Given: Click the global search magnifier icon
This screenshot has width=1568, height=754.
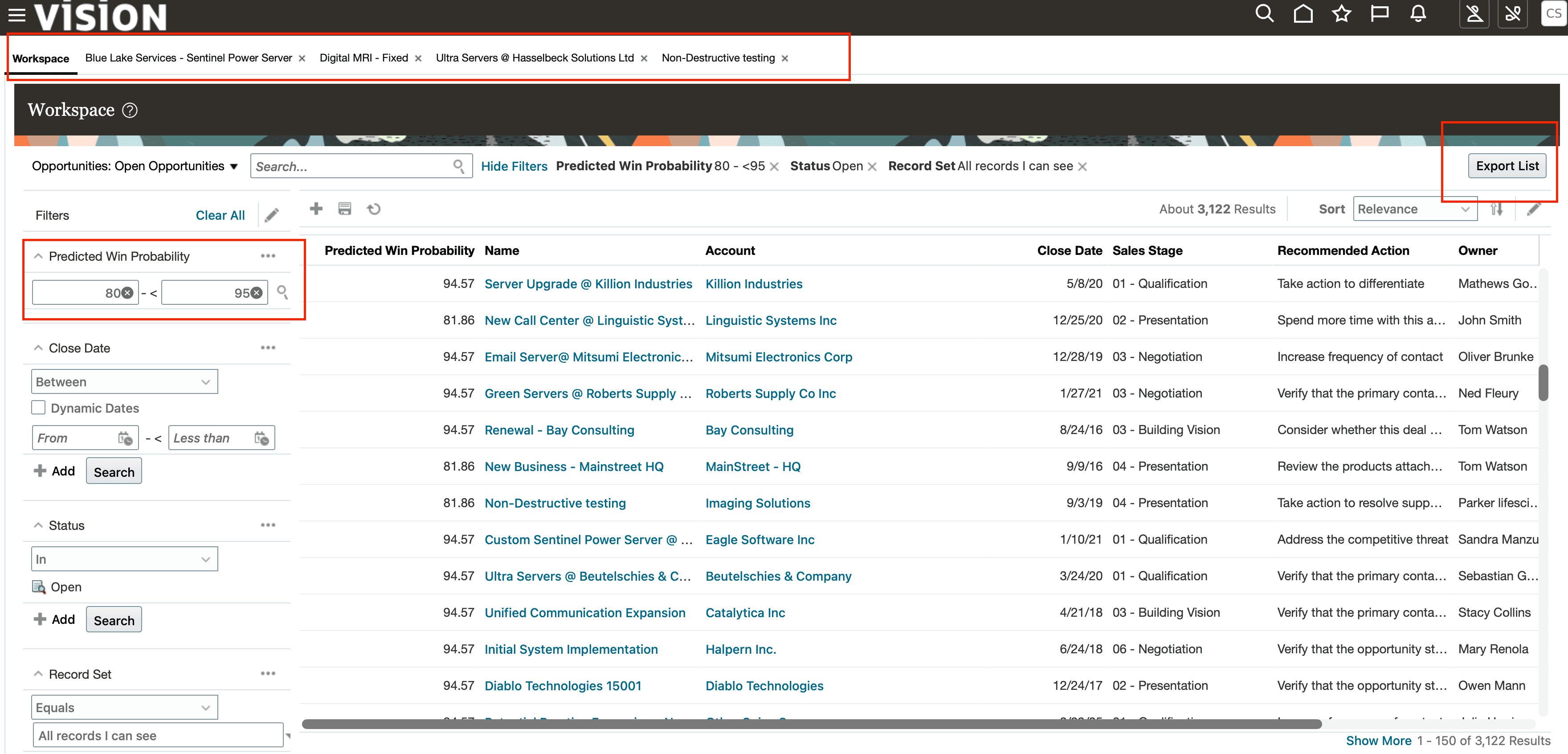Looking at the screenshot, I should tap(1264, 13).
